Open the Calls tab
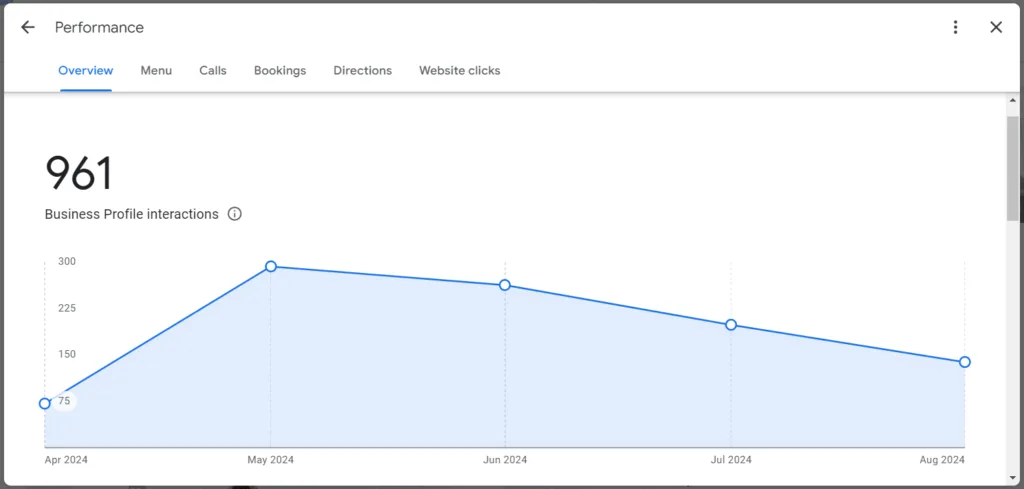This screenshot has height=489, width=1024. tap(213, 71)
